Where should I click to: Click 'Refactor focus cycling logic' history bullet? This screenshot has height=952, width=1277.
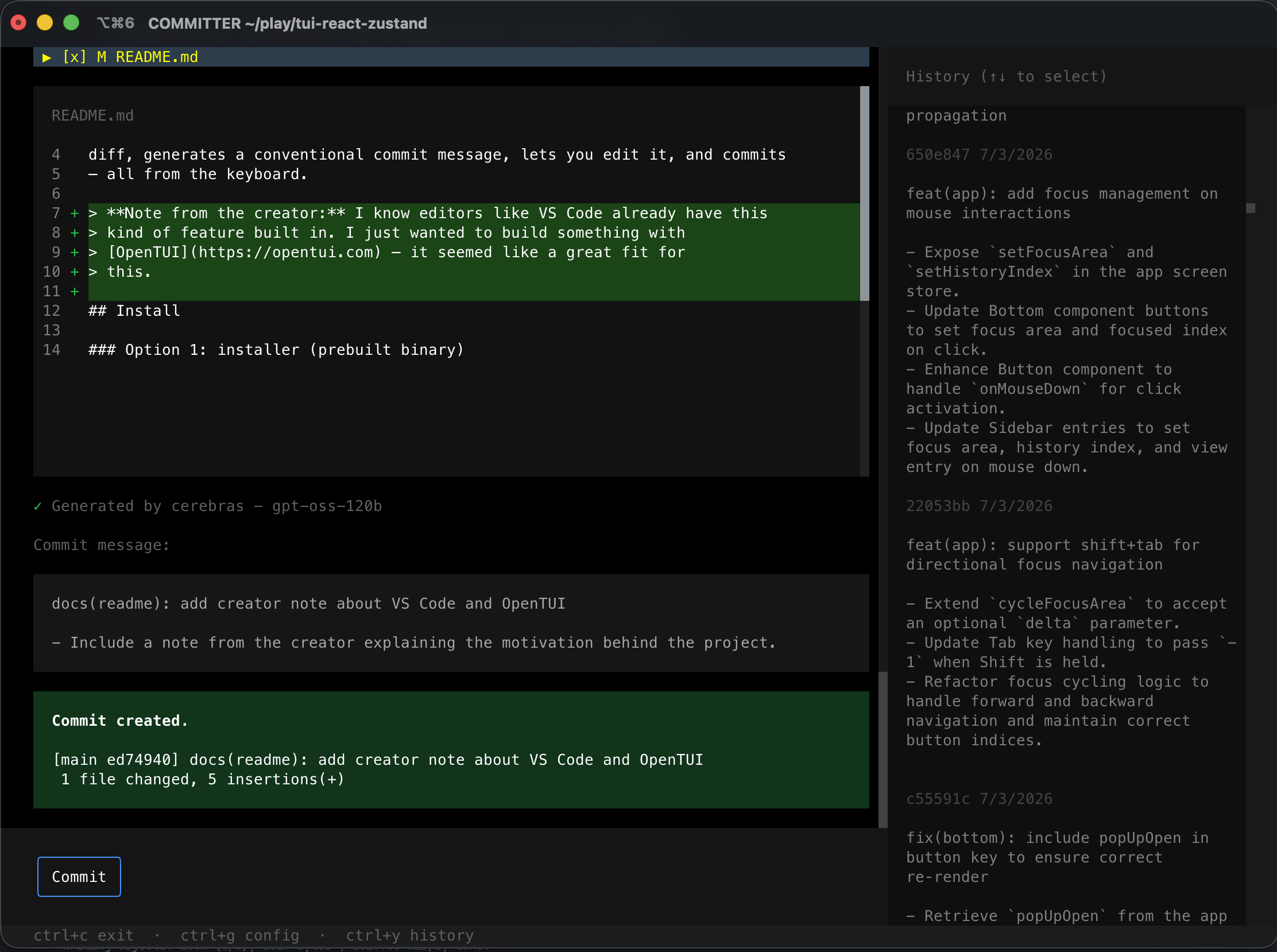point(1058,711)
